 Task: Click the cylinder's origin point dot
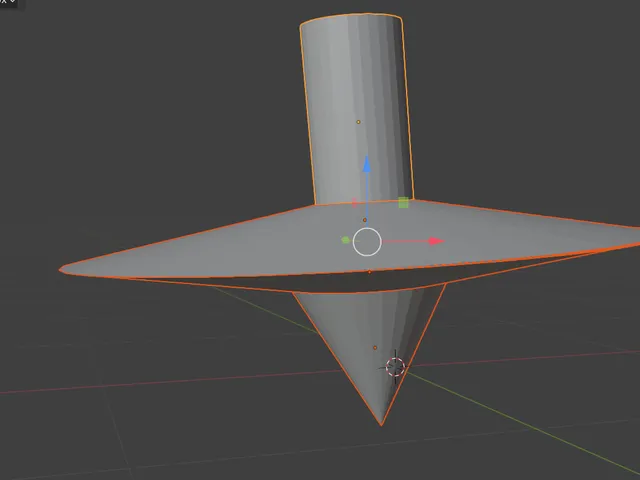click(358, 122)
